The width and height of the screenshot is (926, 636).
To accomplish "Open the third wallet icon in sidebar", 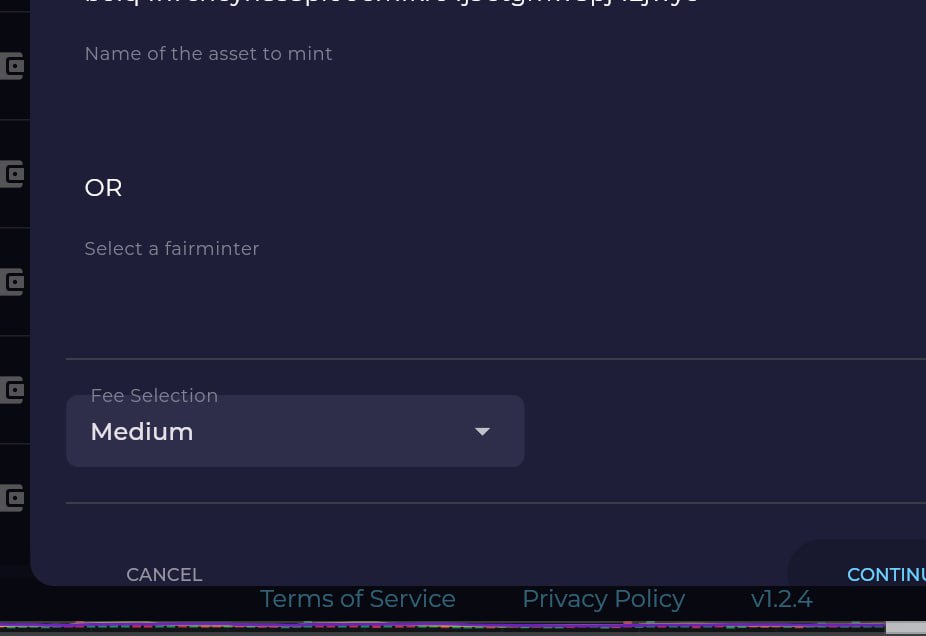I will [12, 282].
